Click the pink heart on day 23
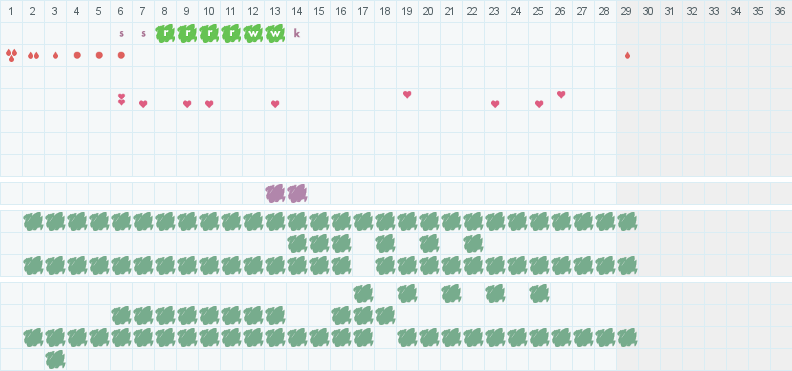The width and height of the screenshot is (792, 371). tap(495, 104)
